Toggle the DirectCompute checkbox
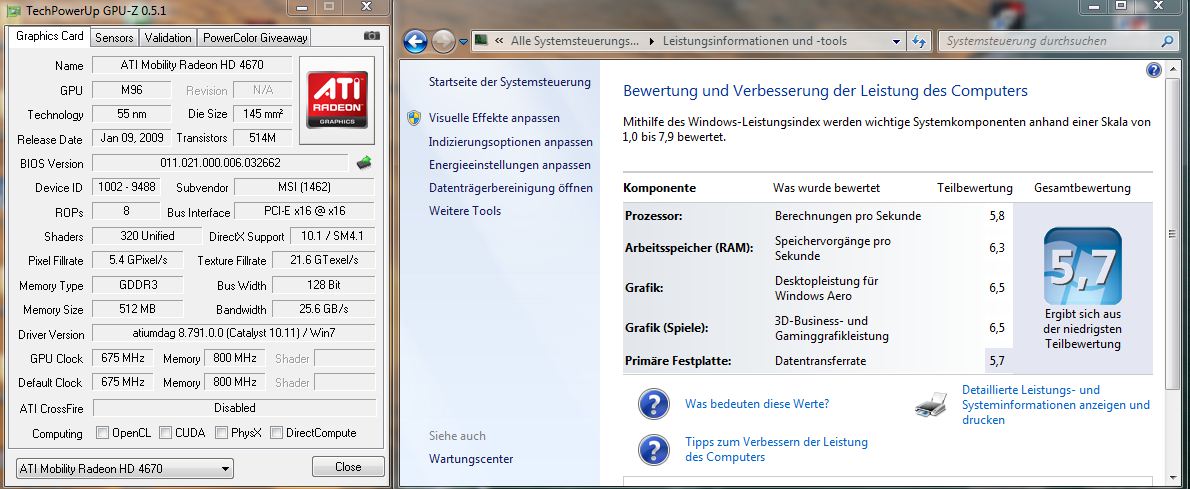The height and width of the screenshot is (489, 1190). click(x=276, y=433)
